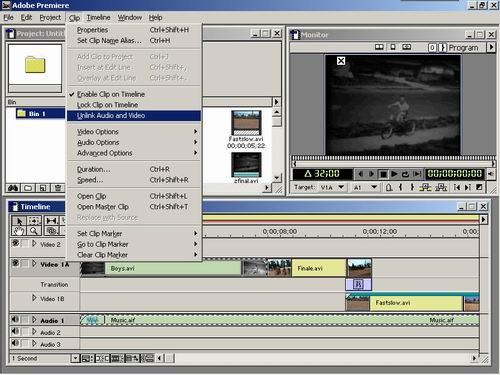
Task: Delete item with Project trash icon
Action: pyautogui.click(x=58, y=188)
